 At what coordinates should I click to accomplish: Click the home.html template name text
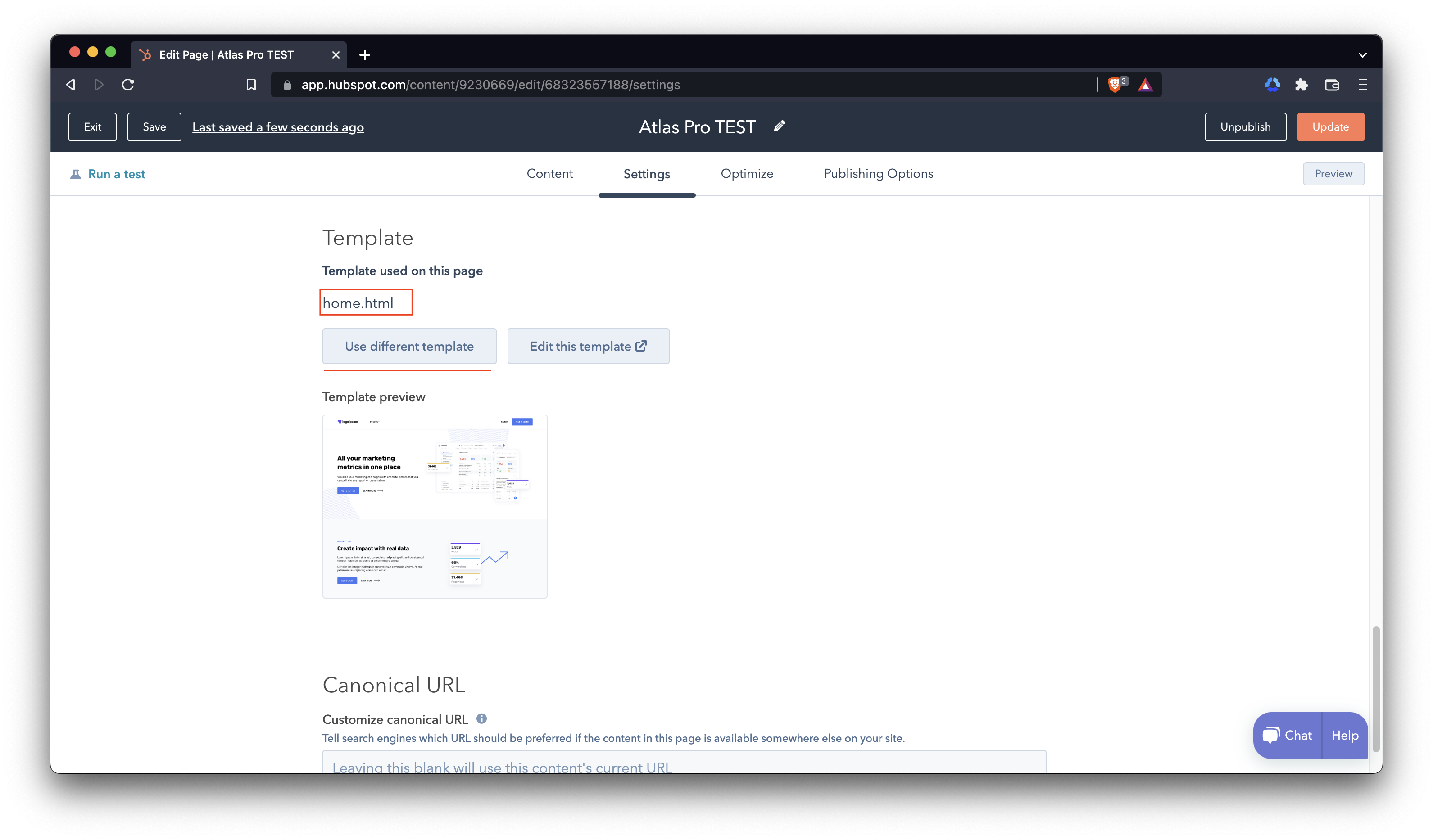358,303
